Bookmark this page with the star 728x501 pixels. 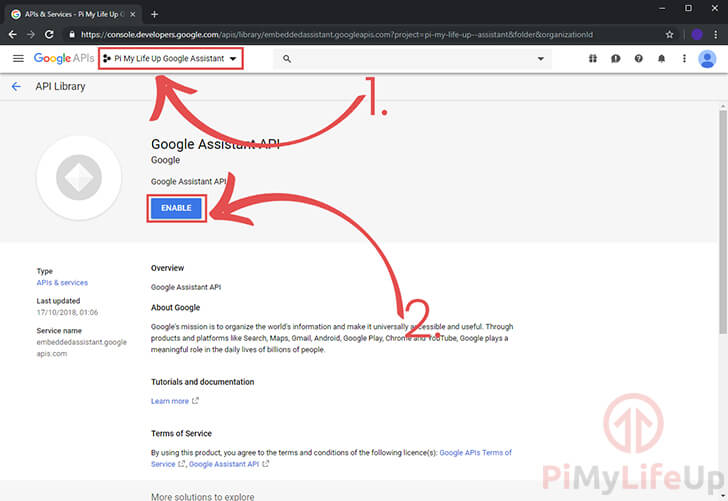[x=669, y=34]
